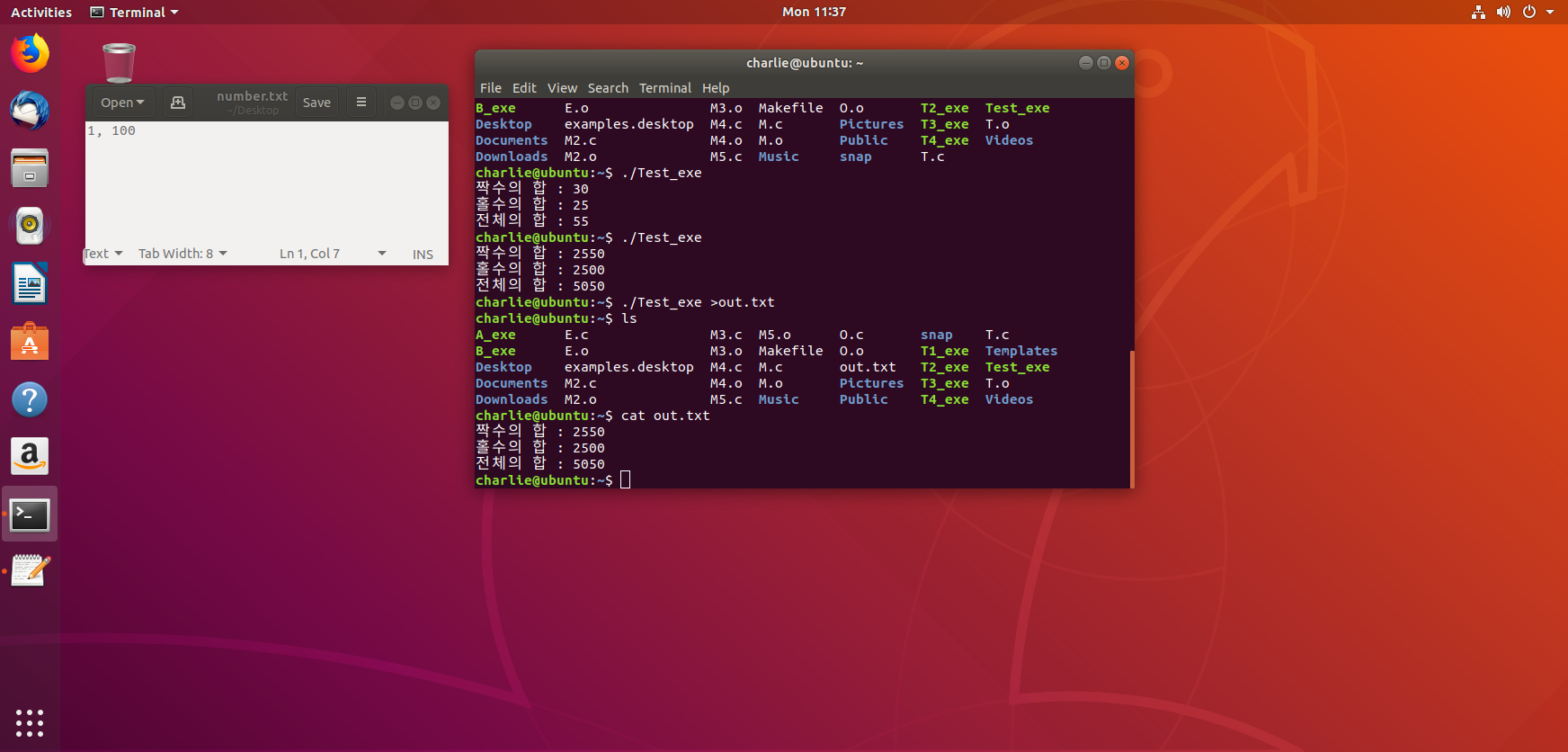The width and height of the screenshot is (1568, 752).
Task: Open the terminal Edit menu
Action: pyautogui.click(x=524, y=88)
